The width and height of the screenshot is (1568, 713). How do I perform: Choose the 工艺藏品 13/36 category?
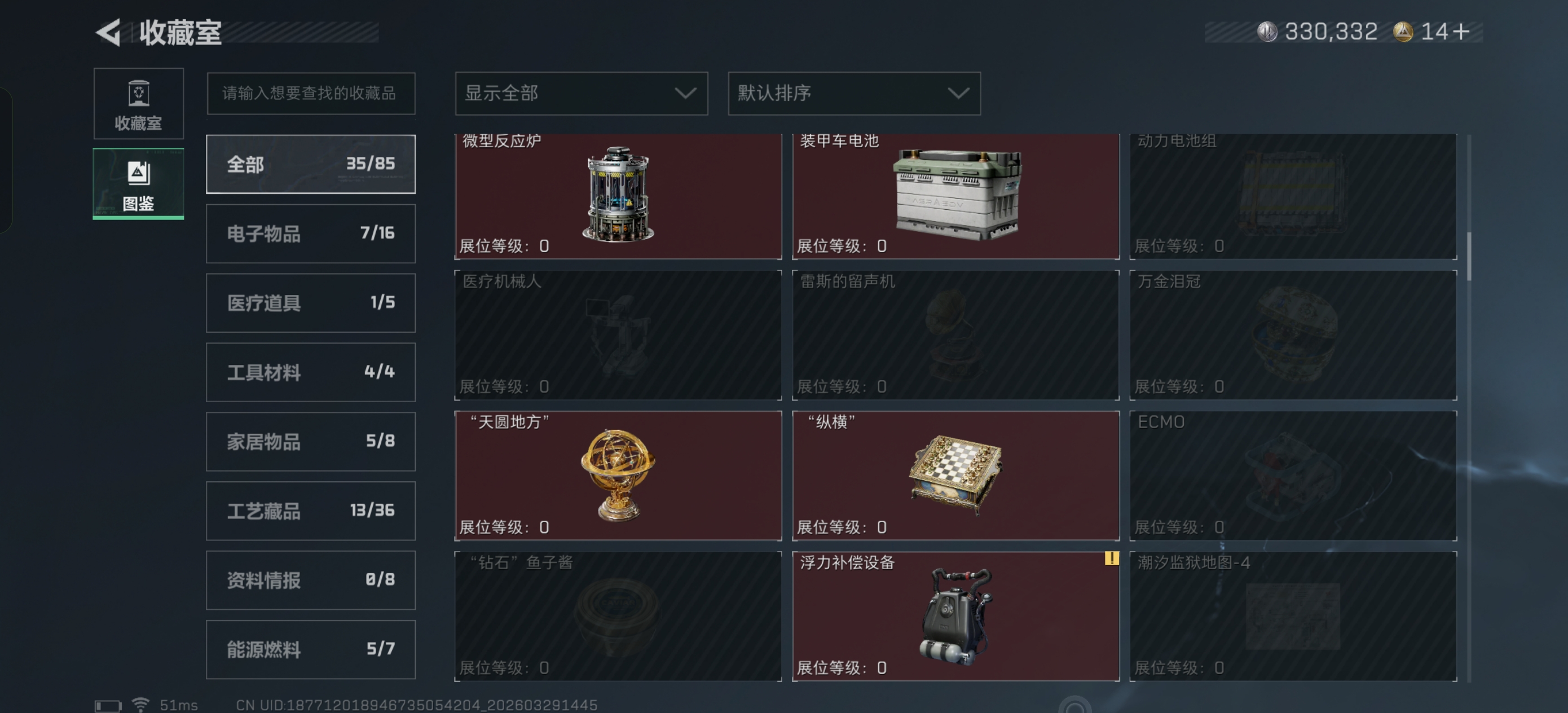(310, 511)
